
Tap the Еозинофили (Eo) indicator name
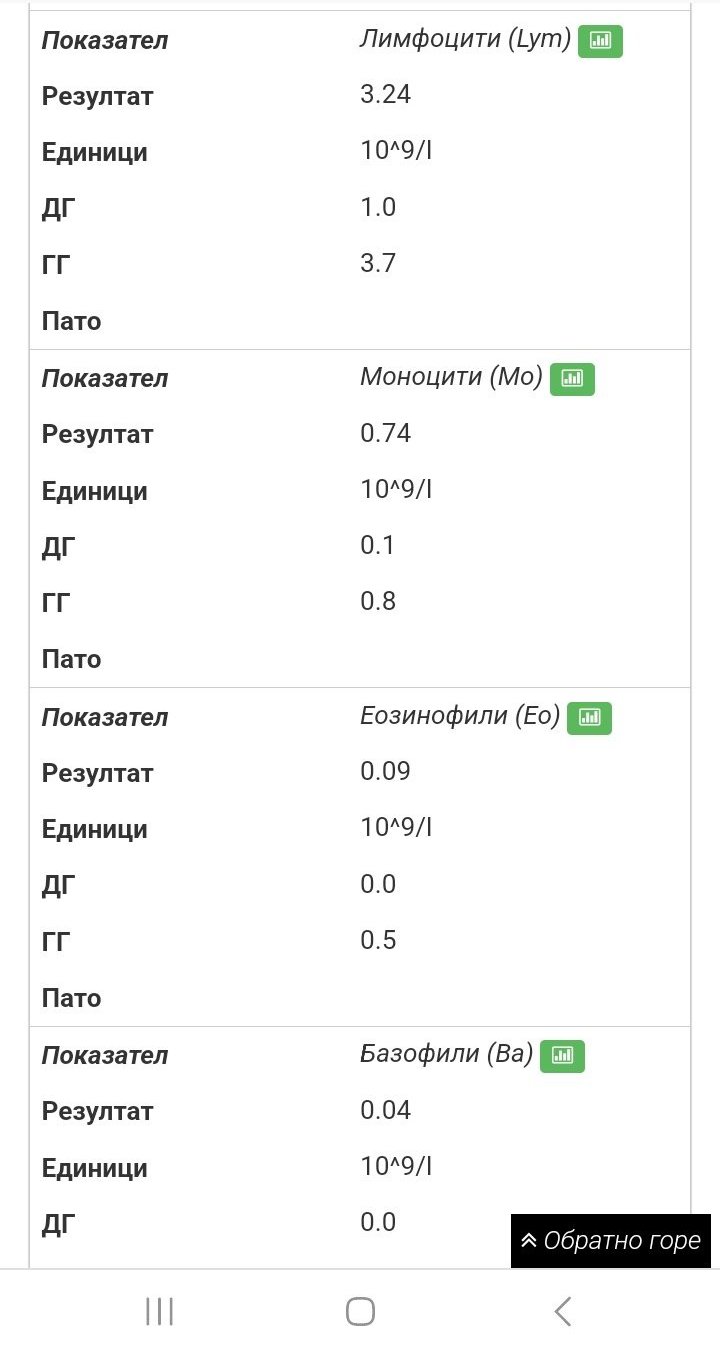(460, 716)
